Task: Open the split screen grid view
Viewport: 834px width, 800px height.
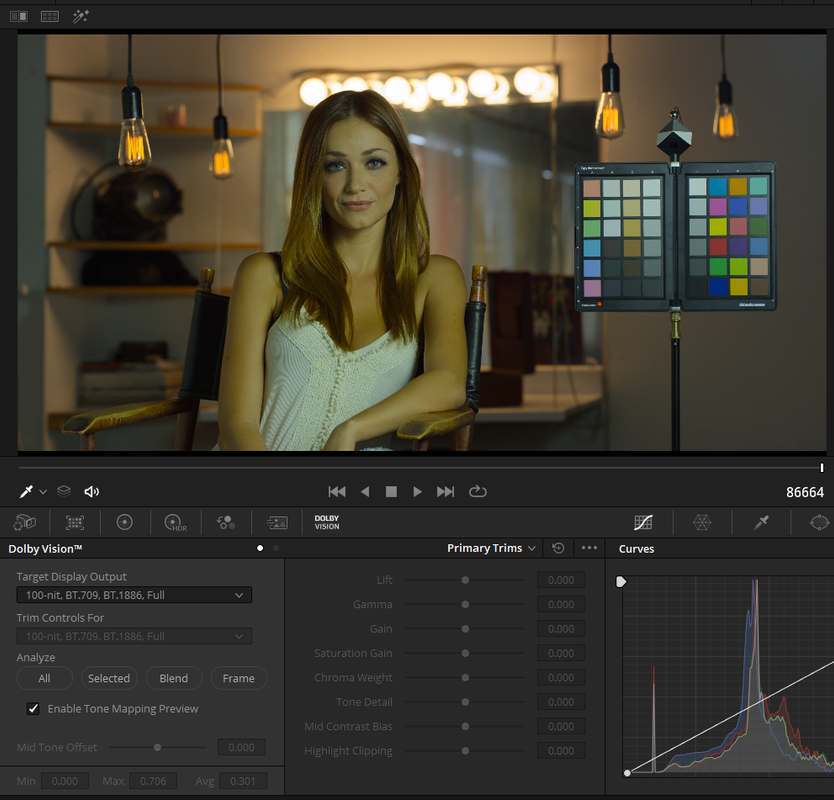Action: click(50, 16)
